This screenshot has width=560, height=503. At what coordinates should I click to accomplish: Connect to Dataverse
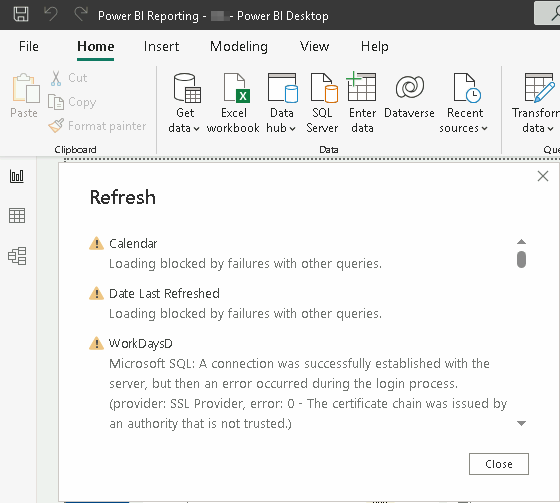point(409,96)
